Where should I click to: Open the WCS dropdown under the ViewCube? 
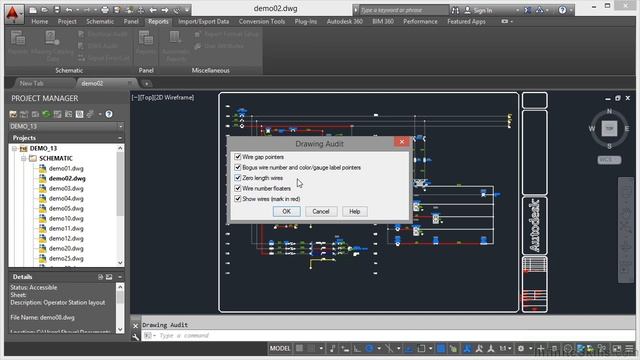[x=609, y=160]
